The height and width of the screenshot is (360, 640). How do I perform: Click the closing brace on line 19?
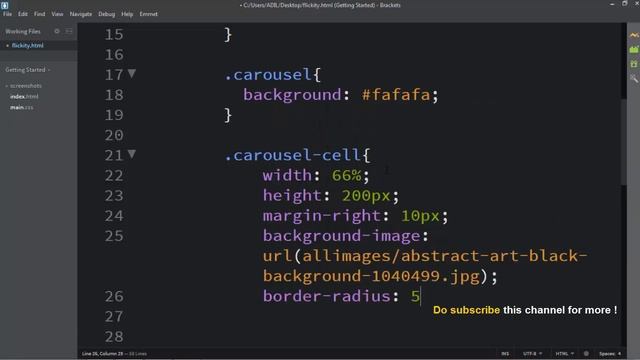coord(228,115)
